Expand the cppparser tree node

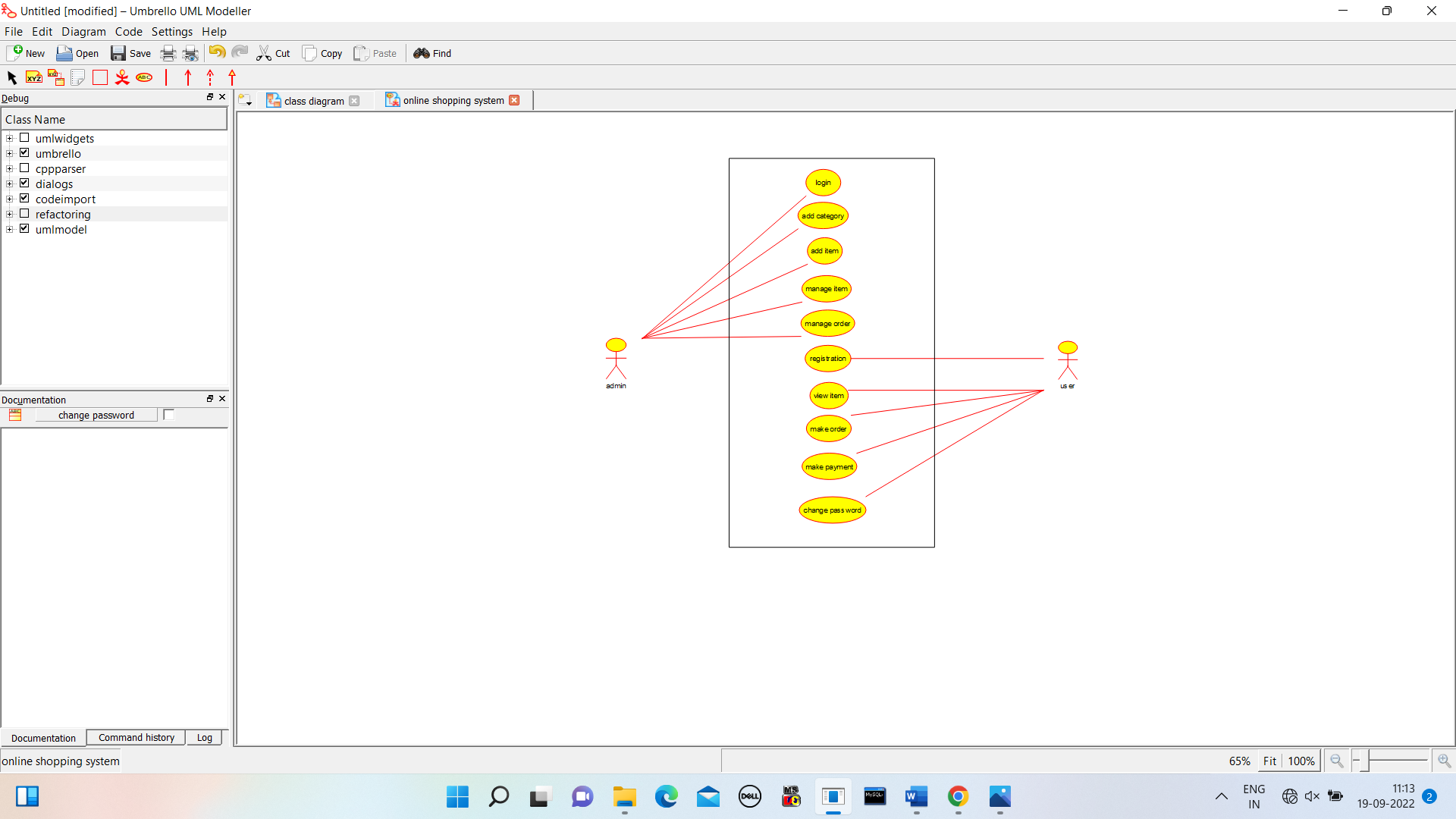click(10, 169)
